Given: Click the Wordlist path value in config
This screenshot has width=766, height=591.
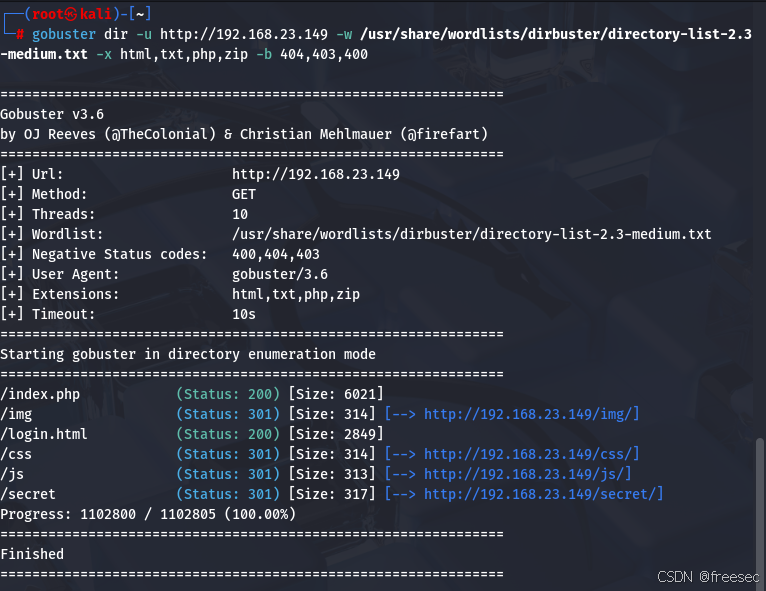Looking at the screenshot, I should (471, 234).
